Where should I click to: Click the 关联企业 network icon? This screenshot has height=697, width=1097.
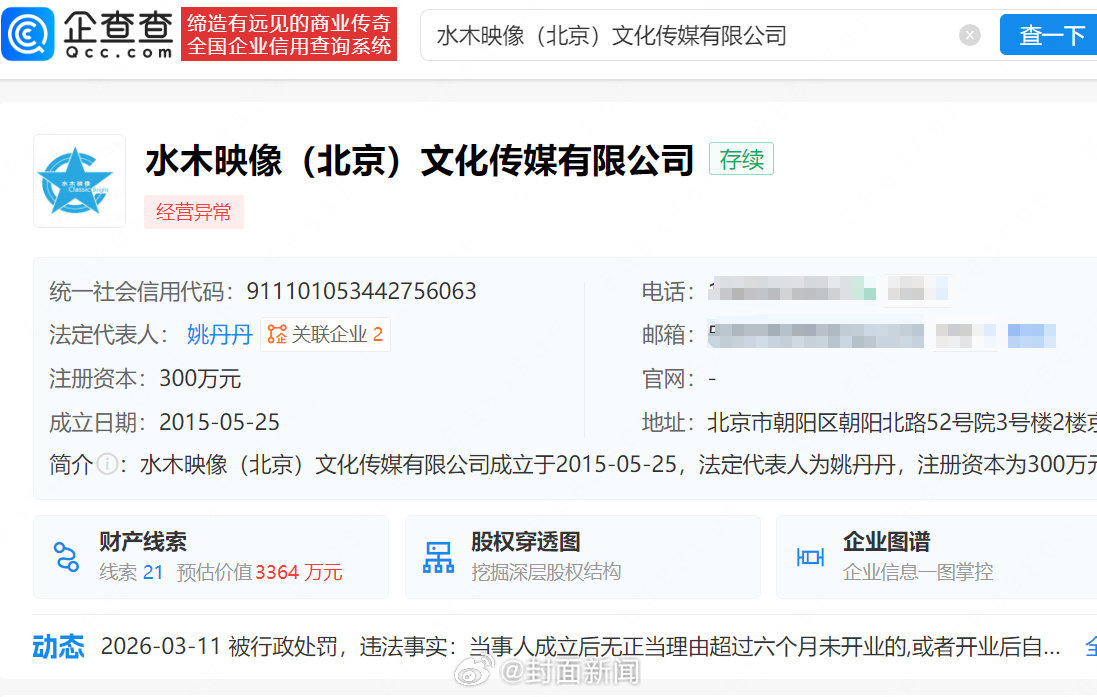pyautogui.click(x=277, y=335)
